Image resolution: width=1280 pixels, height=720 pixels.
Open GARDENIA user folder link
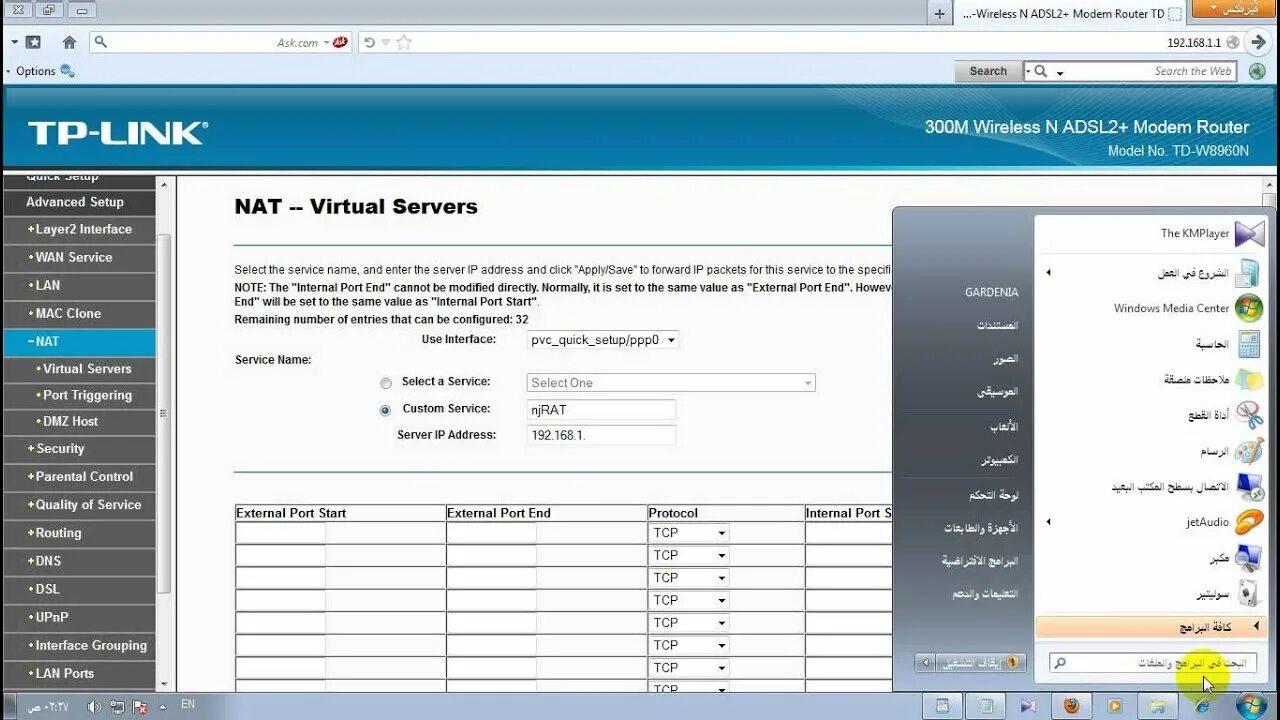pos(992,293)
